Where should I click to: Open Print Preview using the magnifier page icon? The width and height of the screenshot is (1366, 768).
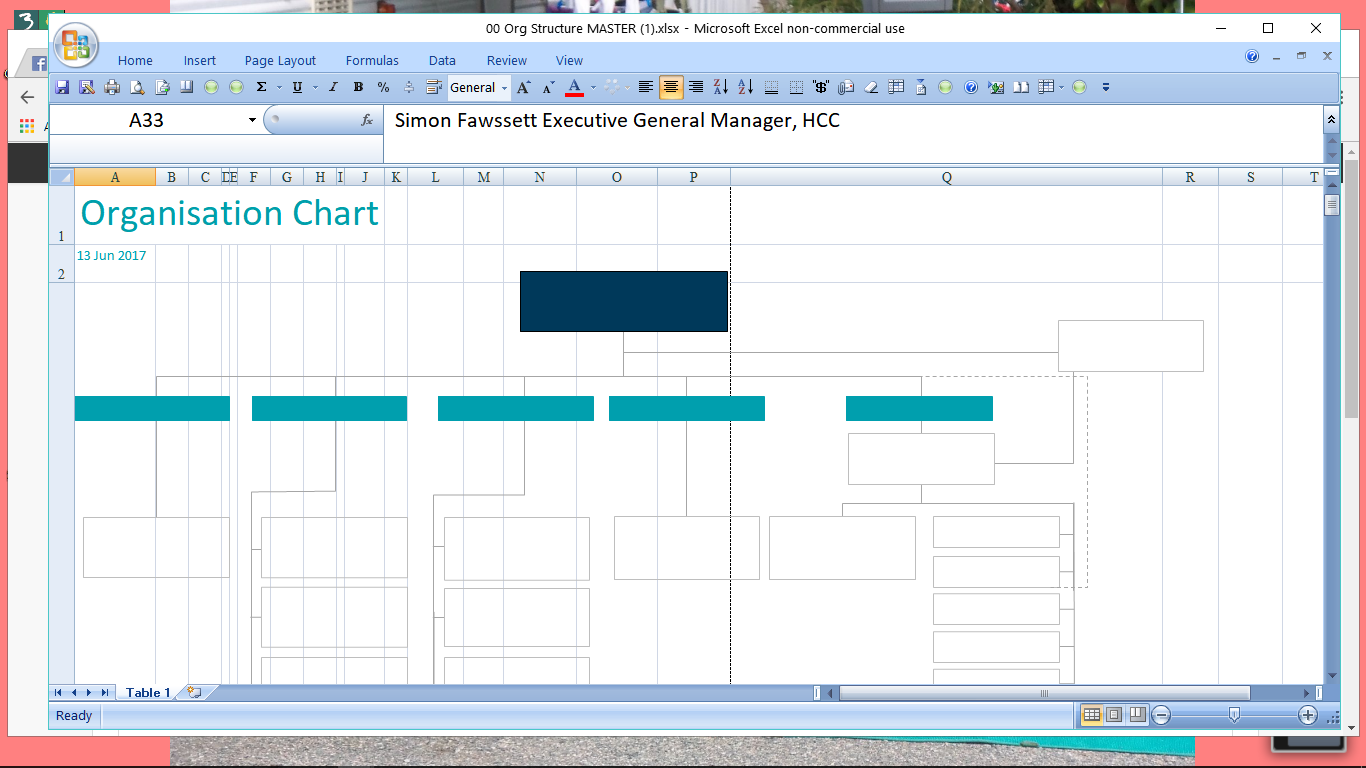137,88
